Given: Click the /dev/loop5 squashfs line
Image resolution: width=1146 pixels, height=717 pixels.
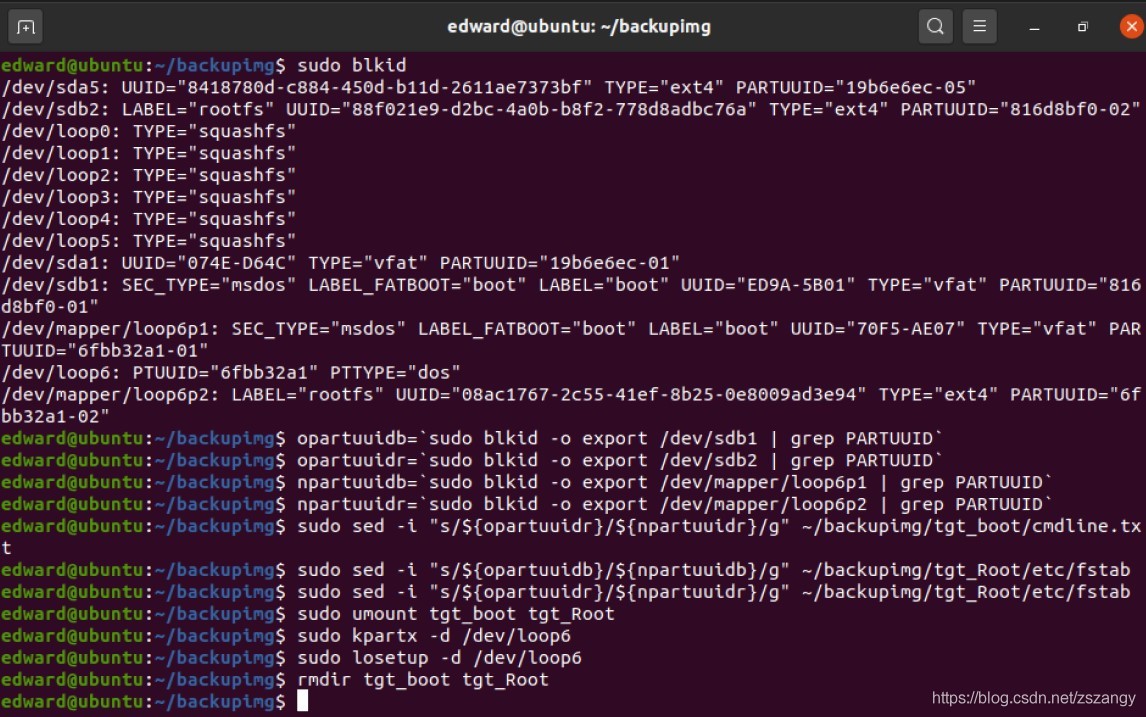Looking at the screenshot, I should 148,241.
